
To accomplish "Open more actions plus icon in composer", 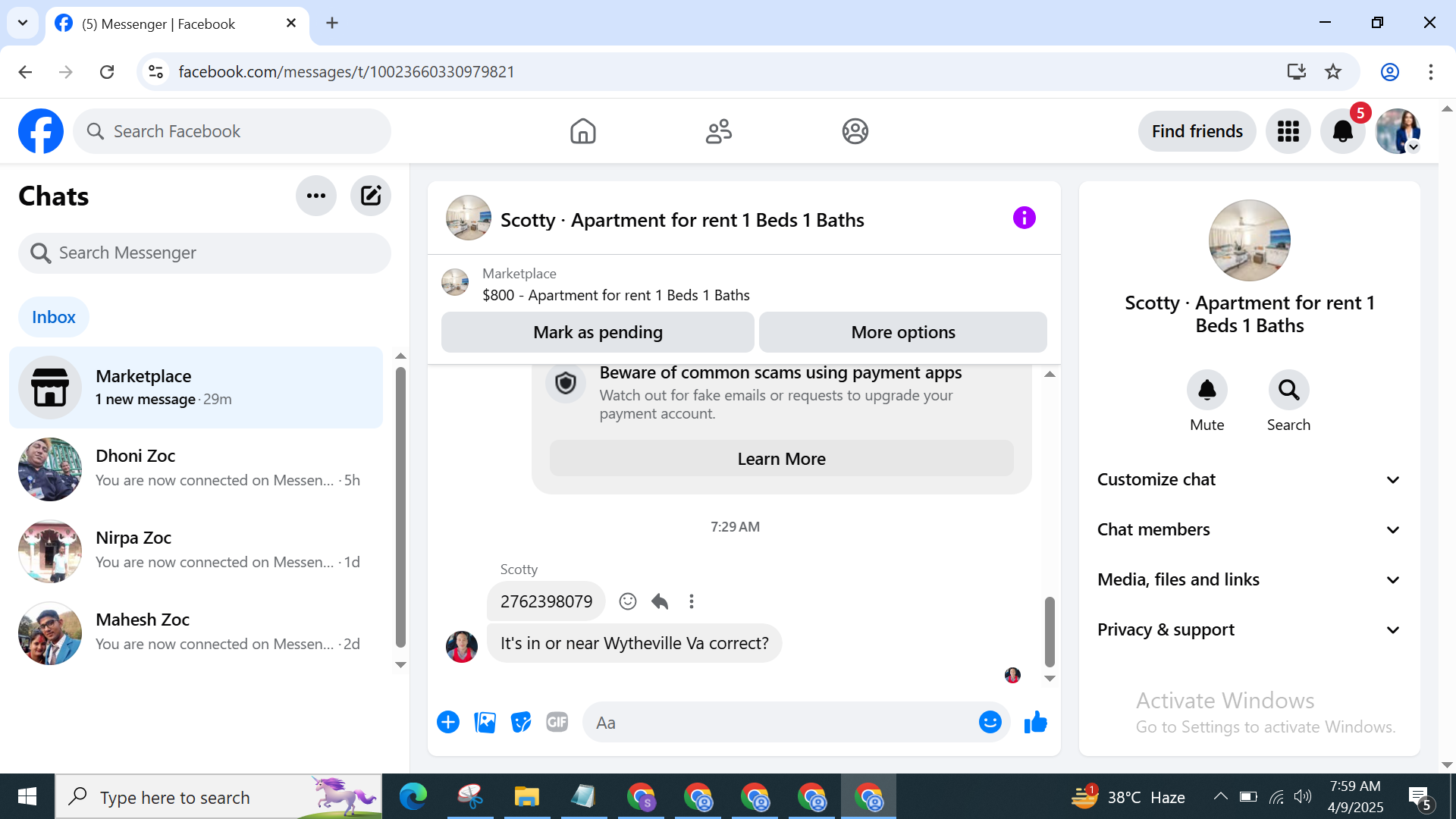I will pyautogui.click(x=448, y=722).
